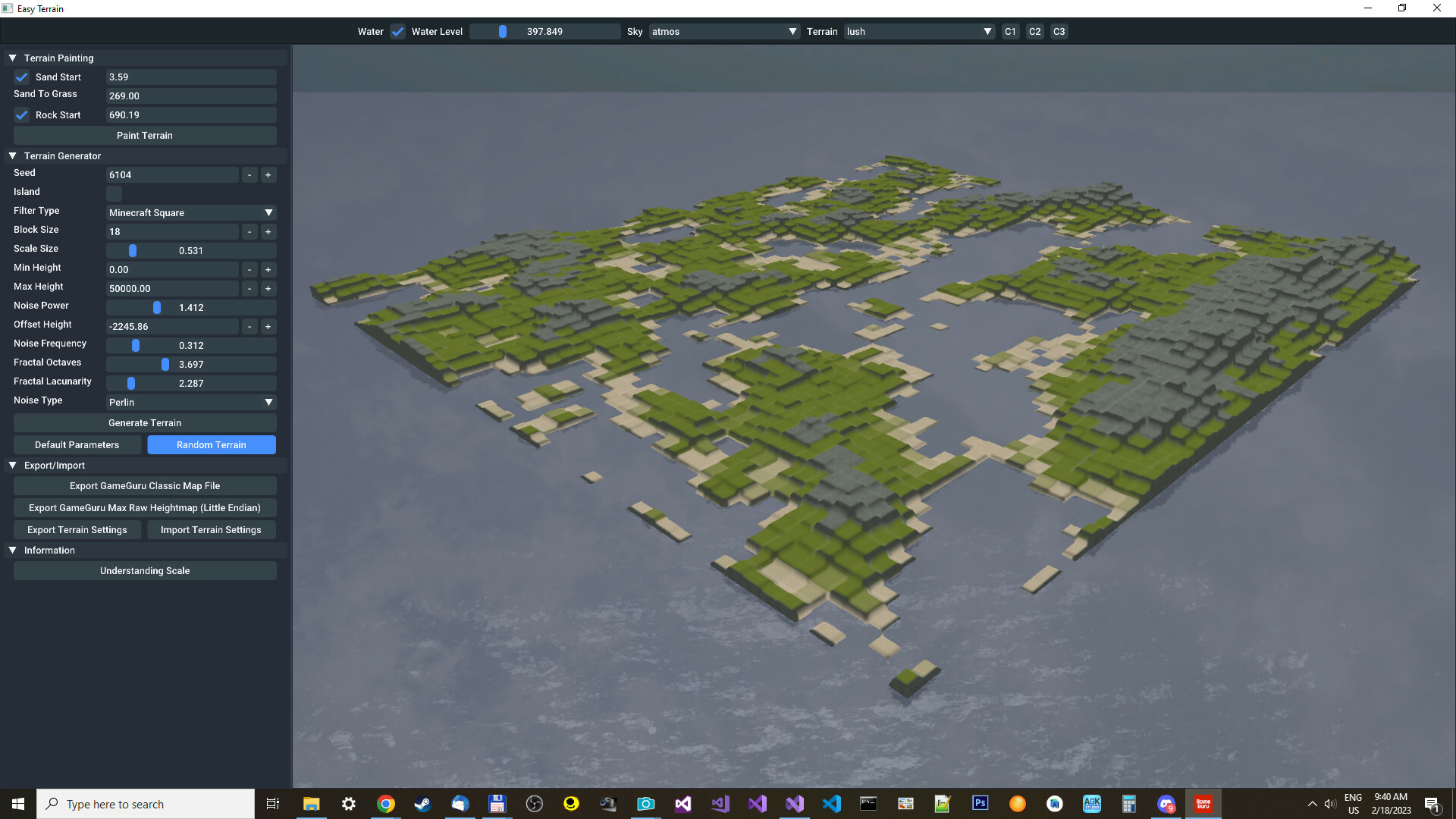Viewport: 1456px width, 819px height.
Task: Open Windows Settings from the taskbar
Action: 348,803
